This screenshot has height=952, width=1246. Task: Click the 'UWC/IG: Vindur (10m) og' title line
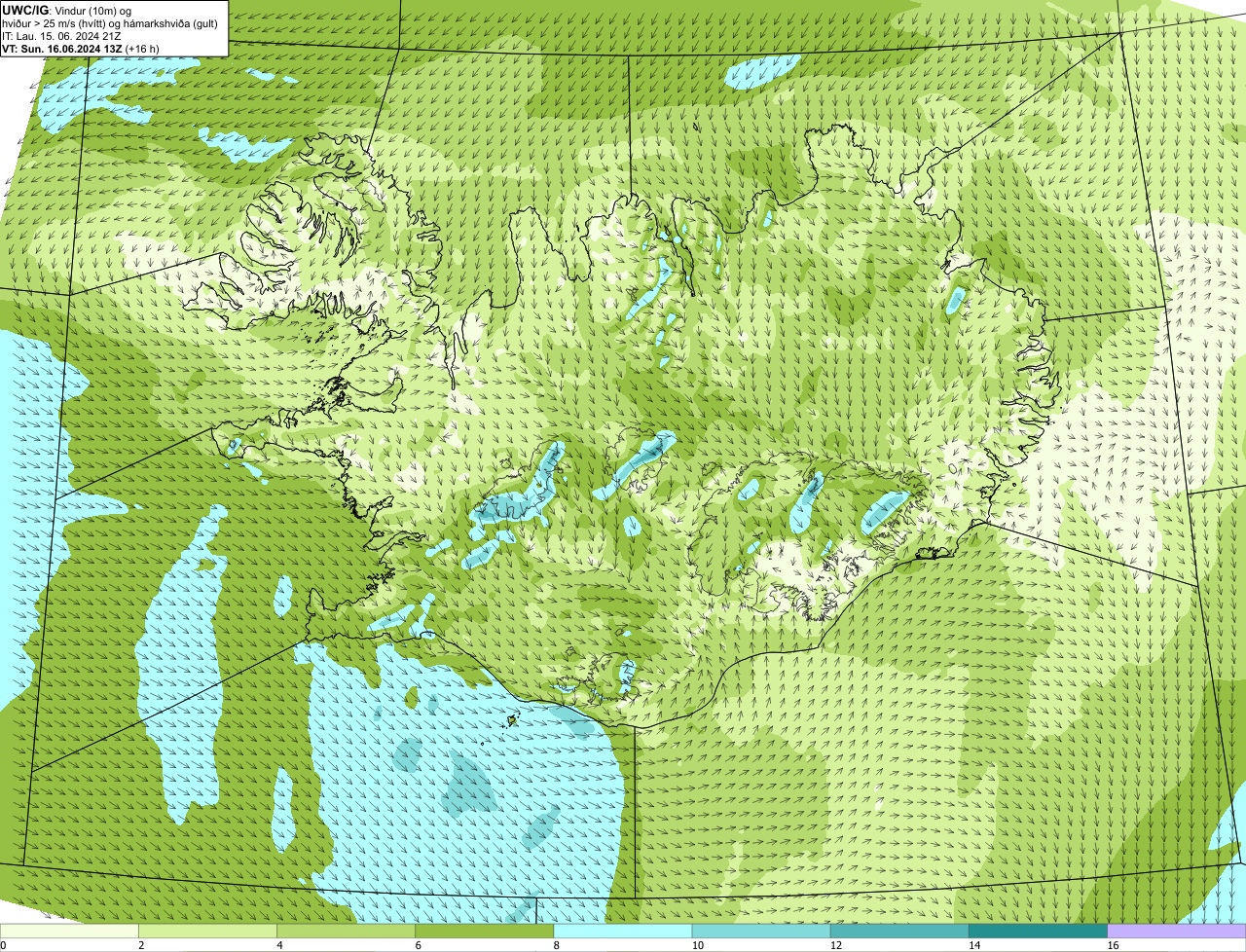coord(66,10)
